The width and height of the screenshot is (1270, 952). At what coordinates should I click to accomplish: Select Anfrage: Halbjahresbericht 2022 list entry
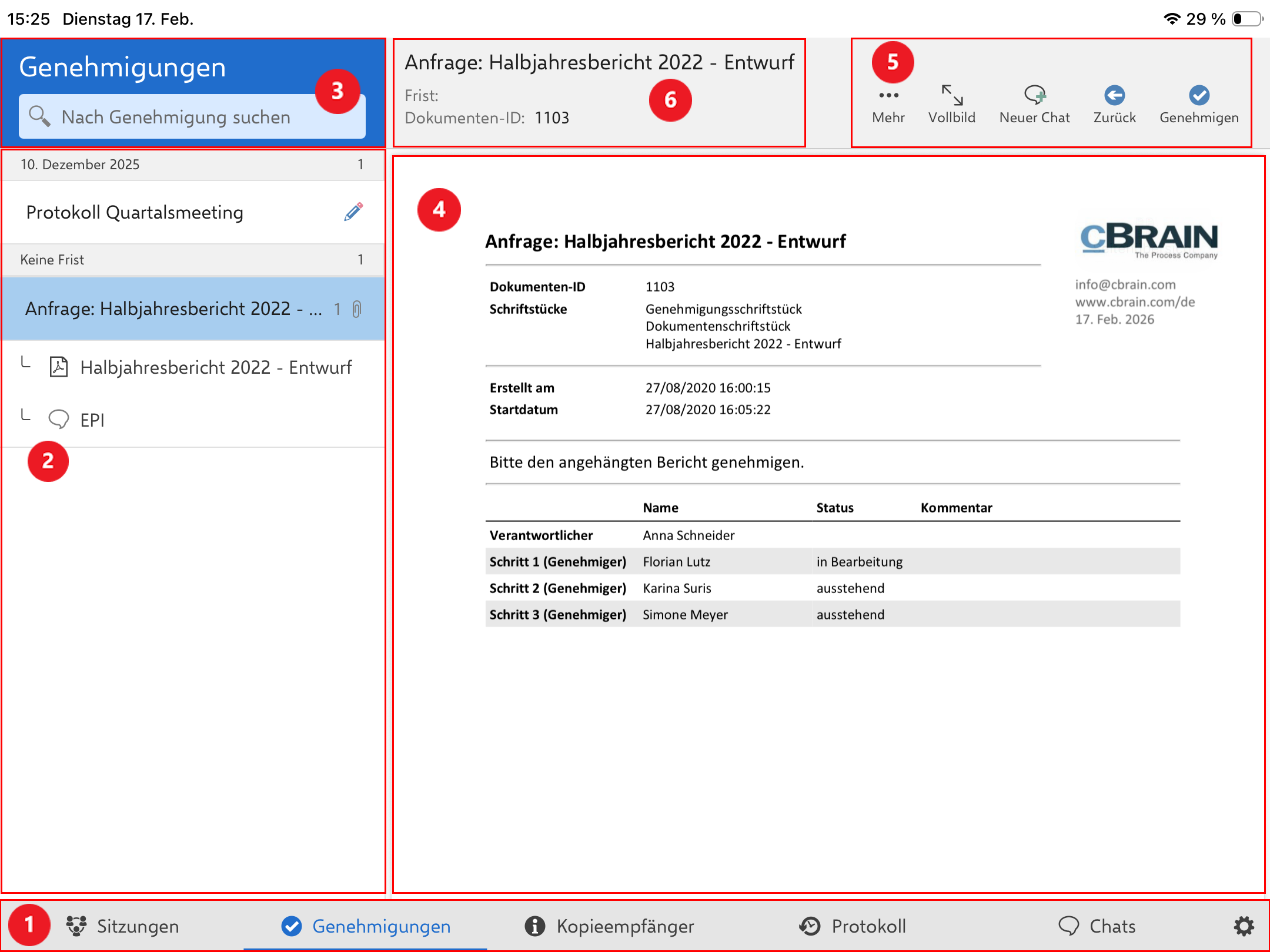[x=173, y=309]
